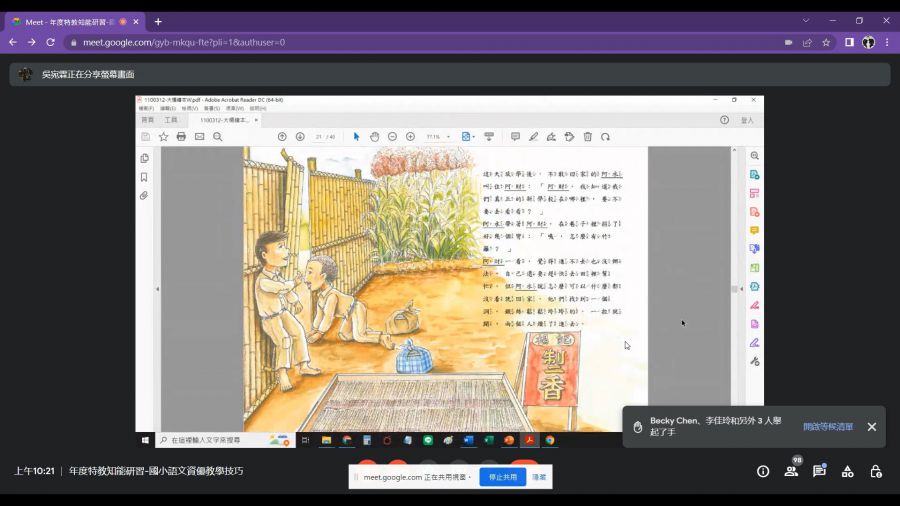Click the yellow comment tool in right pane
The height and width of the screenshot is (506, 900).
point(755,231)
